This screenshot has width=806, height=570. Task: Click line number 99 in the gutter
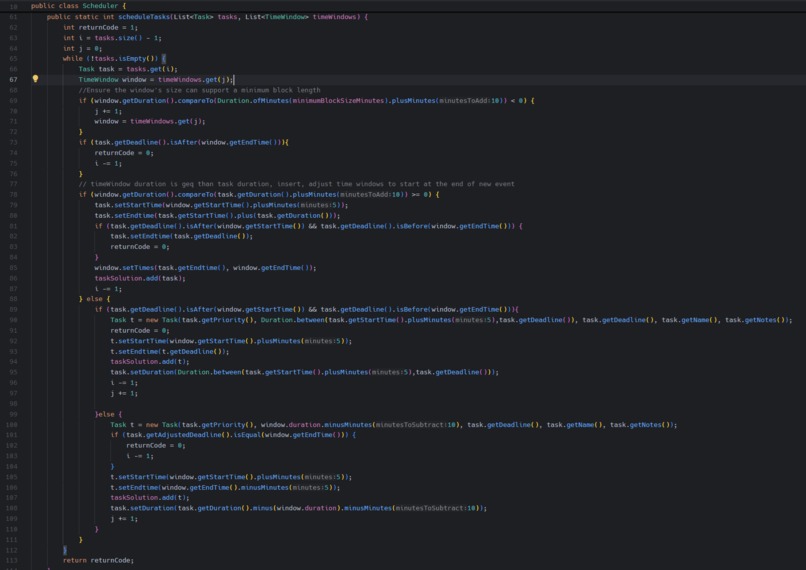(13, 414)
